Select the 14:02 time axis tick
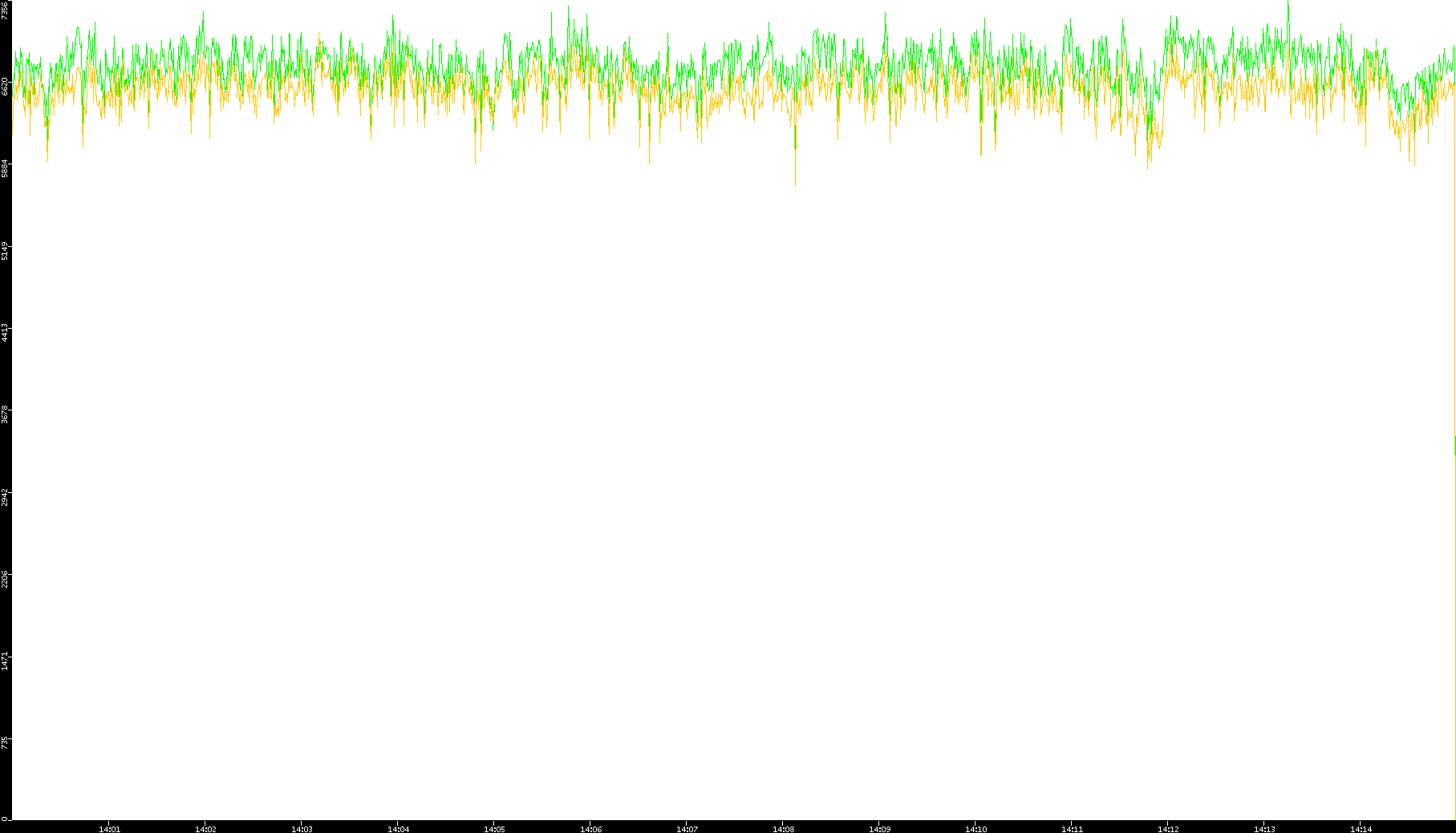The height and width of the screenshot is (833, 1456). (x=205, y=829)
